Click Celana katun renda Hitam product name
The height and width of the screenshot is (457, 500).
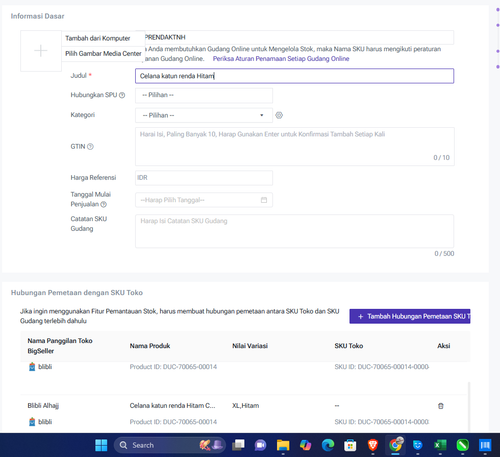172,406
